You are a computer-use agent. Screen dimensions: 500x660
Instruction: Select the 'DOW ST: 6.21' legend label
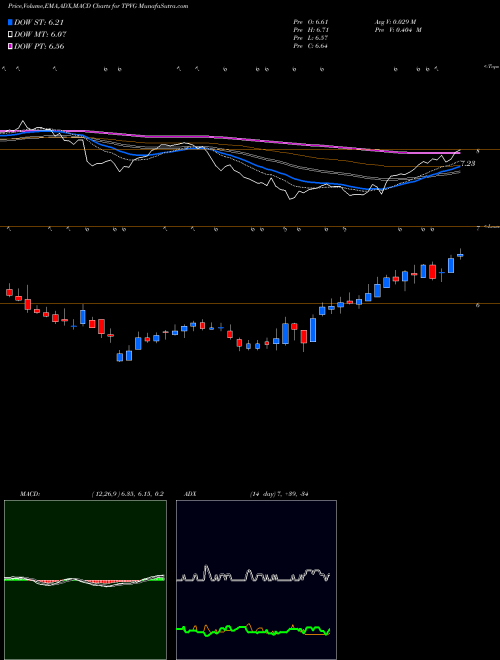[x=39, y=23]
